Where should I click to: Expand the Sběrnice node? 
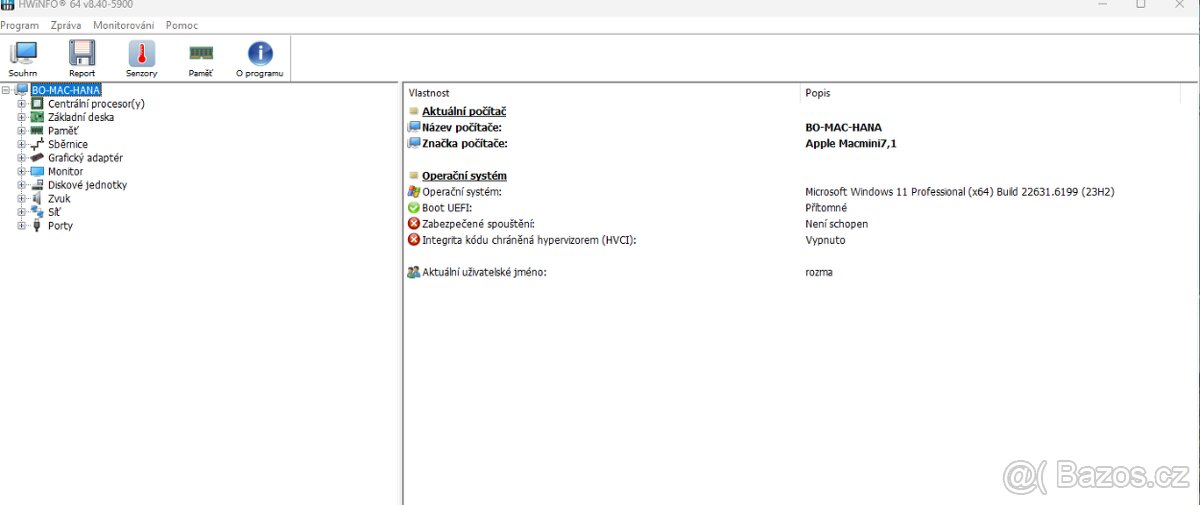(x=22, y=144)
